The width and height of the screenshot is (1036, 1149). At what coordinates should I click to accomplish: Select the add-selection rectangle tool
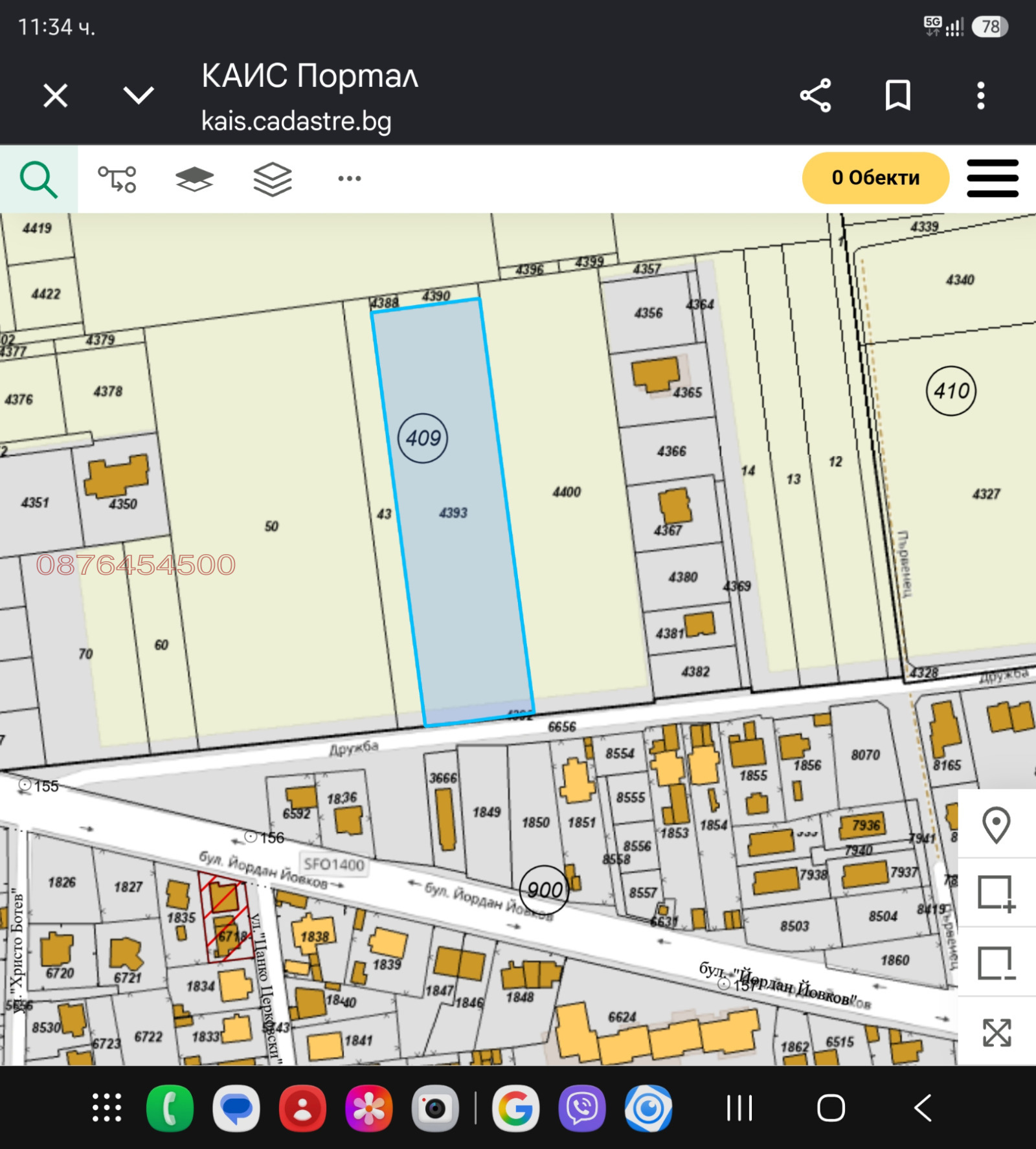pyautogui.click(x=997, y=893)
